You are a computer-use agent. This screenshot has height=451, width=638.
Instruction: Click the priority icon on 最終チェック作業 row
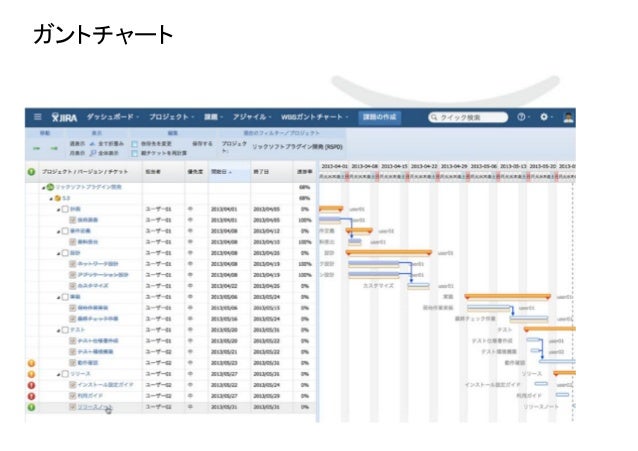(x=190, y=319)
